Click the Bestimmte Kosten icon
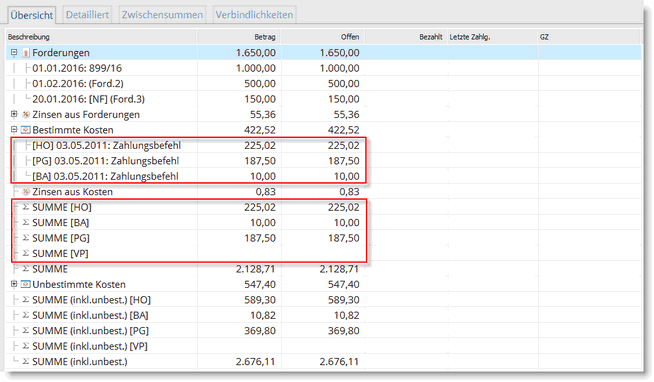 (x=26, y=130)
